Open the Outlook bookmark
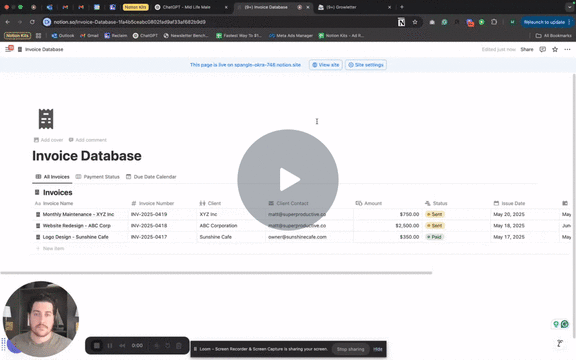The width and height of the screenshot is (576, 360). (63, 36)
